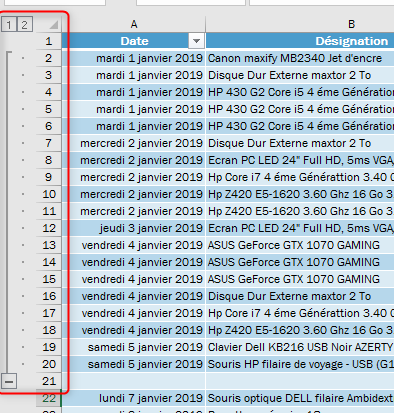Select the Désignation header cell
This screenshot has width=394, height=413.
(x=300, y=41)
